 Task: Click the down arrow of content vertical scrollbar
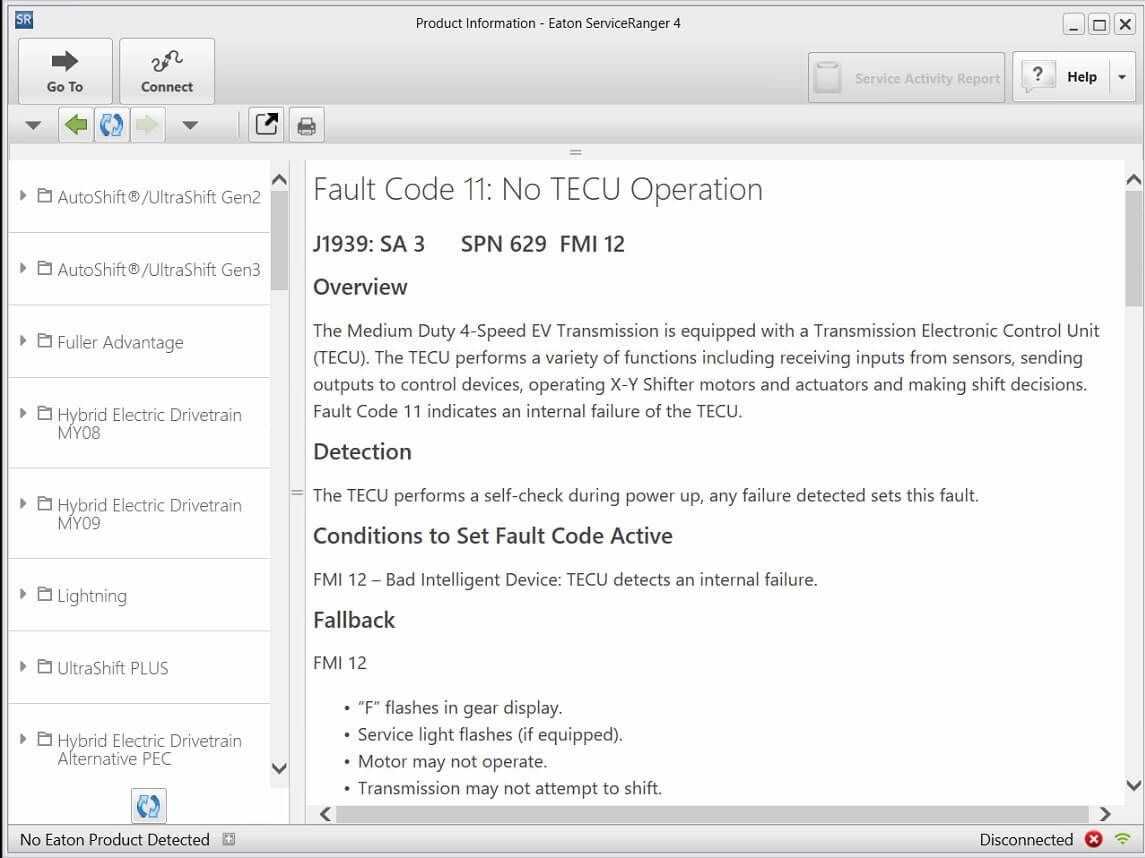[x=1133, y=785]
